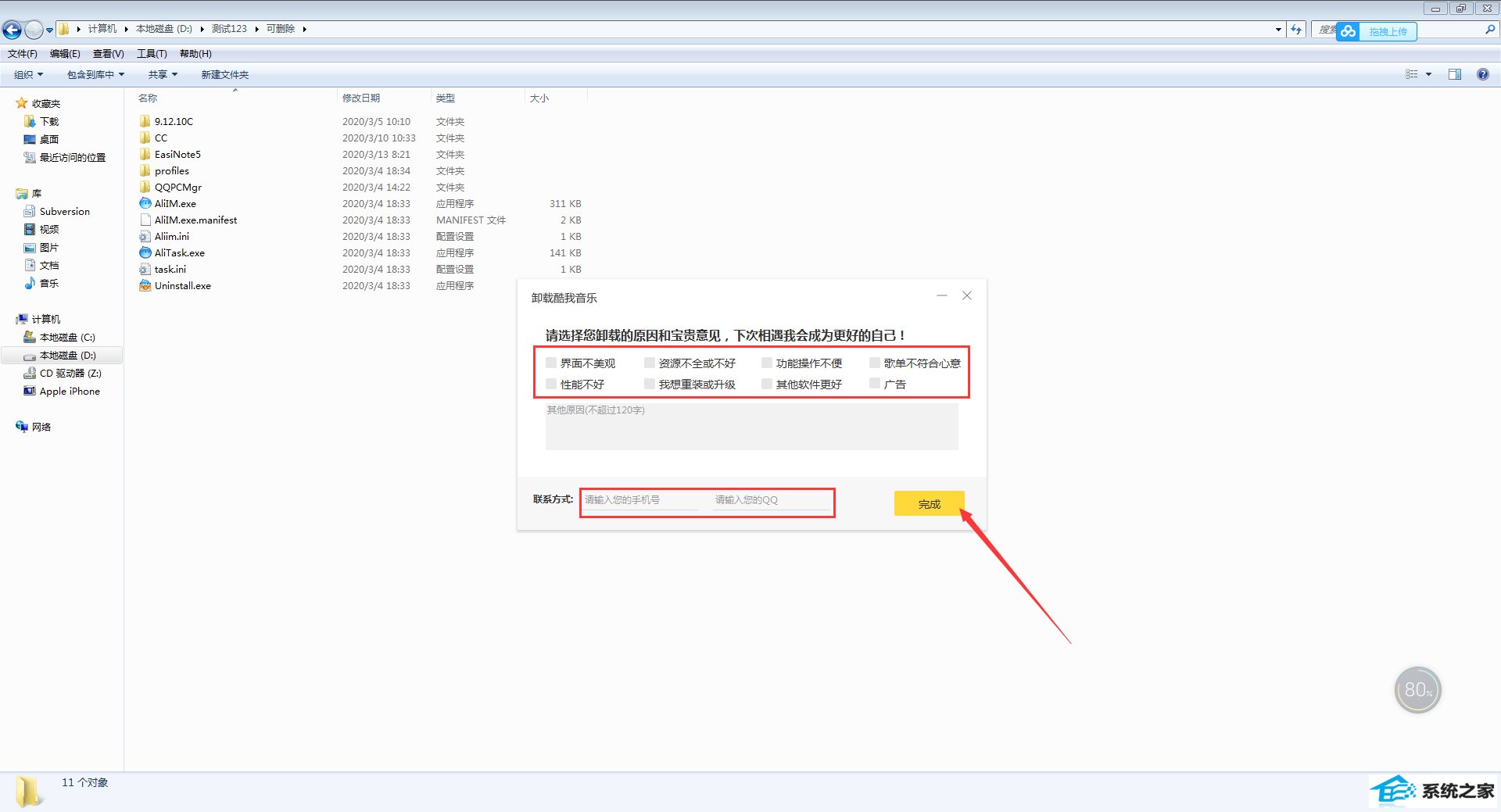This screenshot has width=1501, height=812.
Task: Select the 9.12.10C folder icon
Action: point(145,121)
